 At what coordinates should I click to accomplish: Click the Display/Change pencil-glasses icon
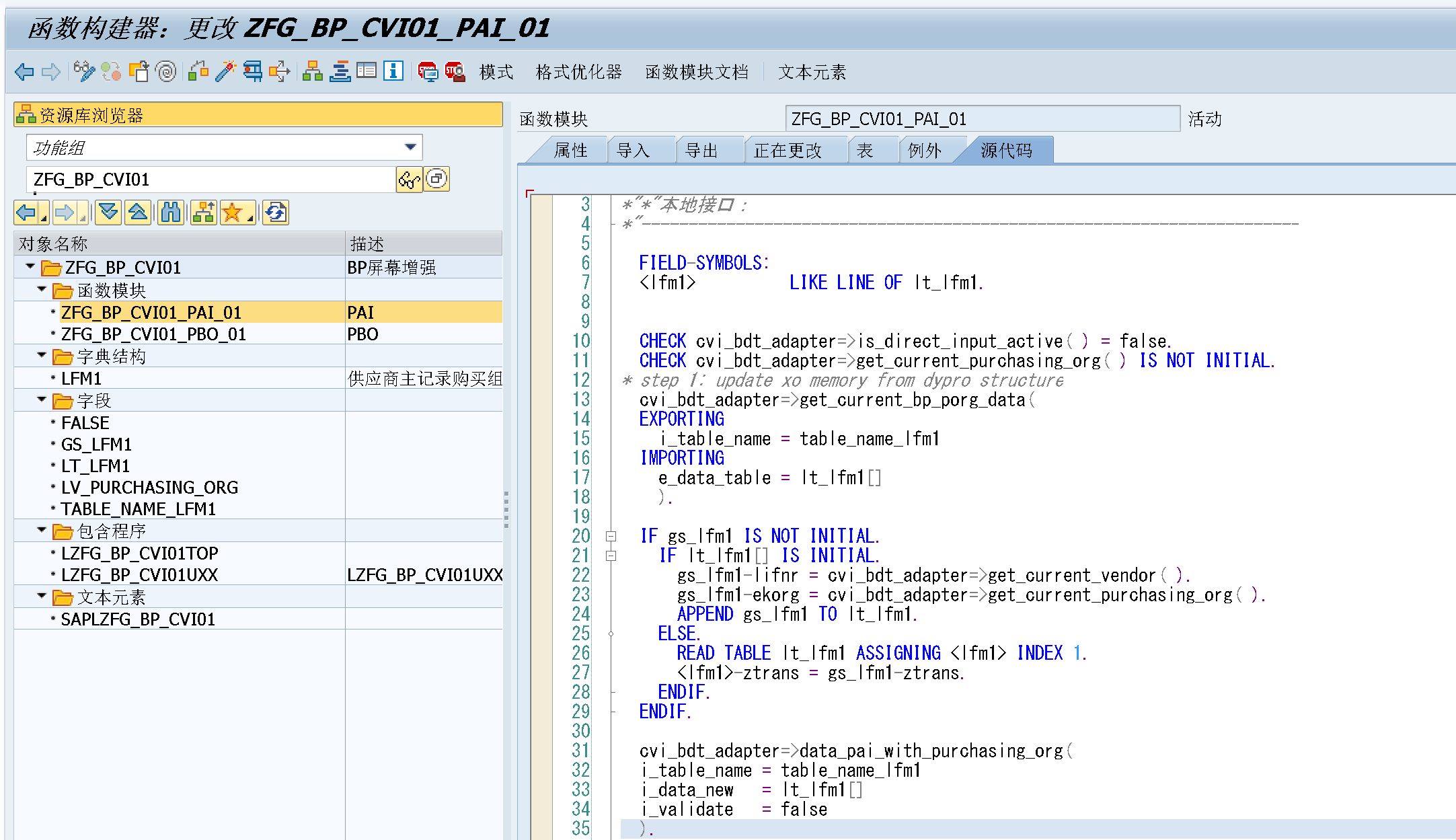point(84,71)
